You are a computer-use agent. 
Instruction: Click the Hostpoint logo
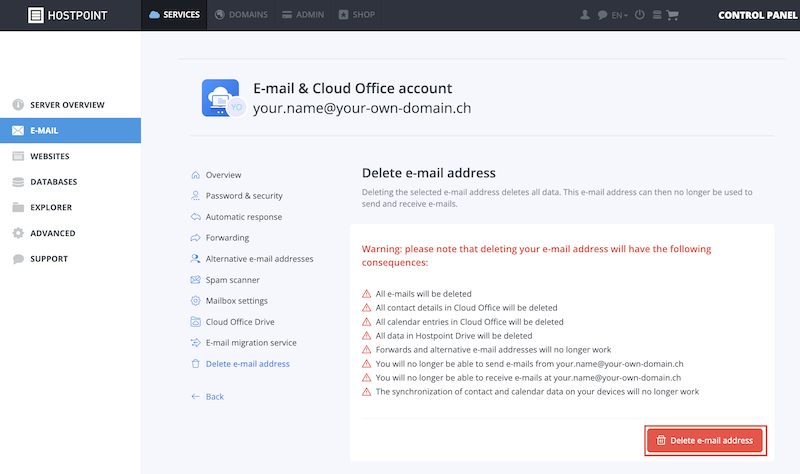[x=67, y=15]
